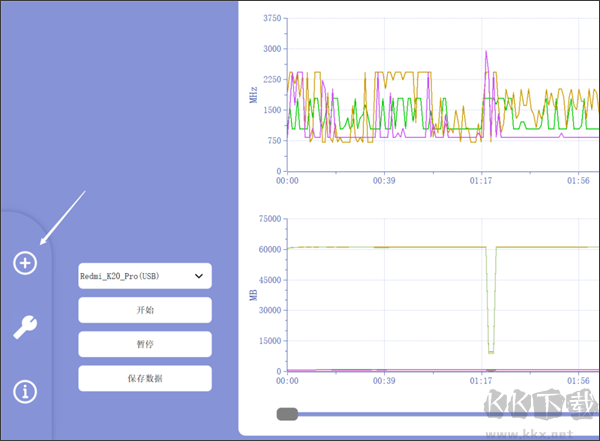Click the middle of the blue slider track
This screenshot has height=441, width=600.
(440, 414)
